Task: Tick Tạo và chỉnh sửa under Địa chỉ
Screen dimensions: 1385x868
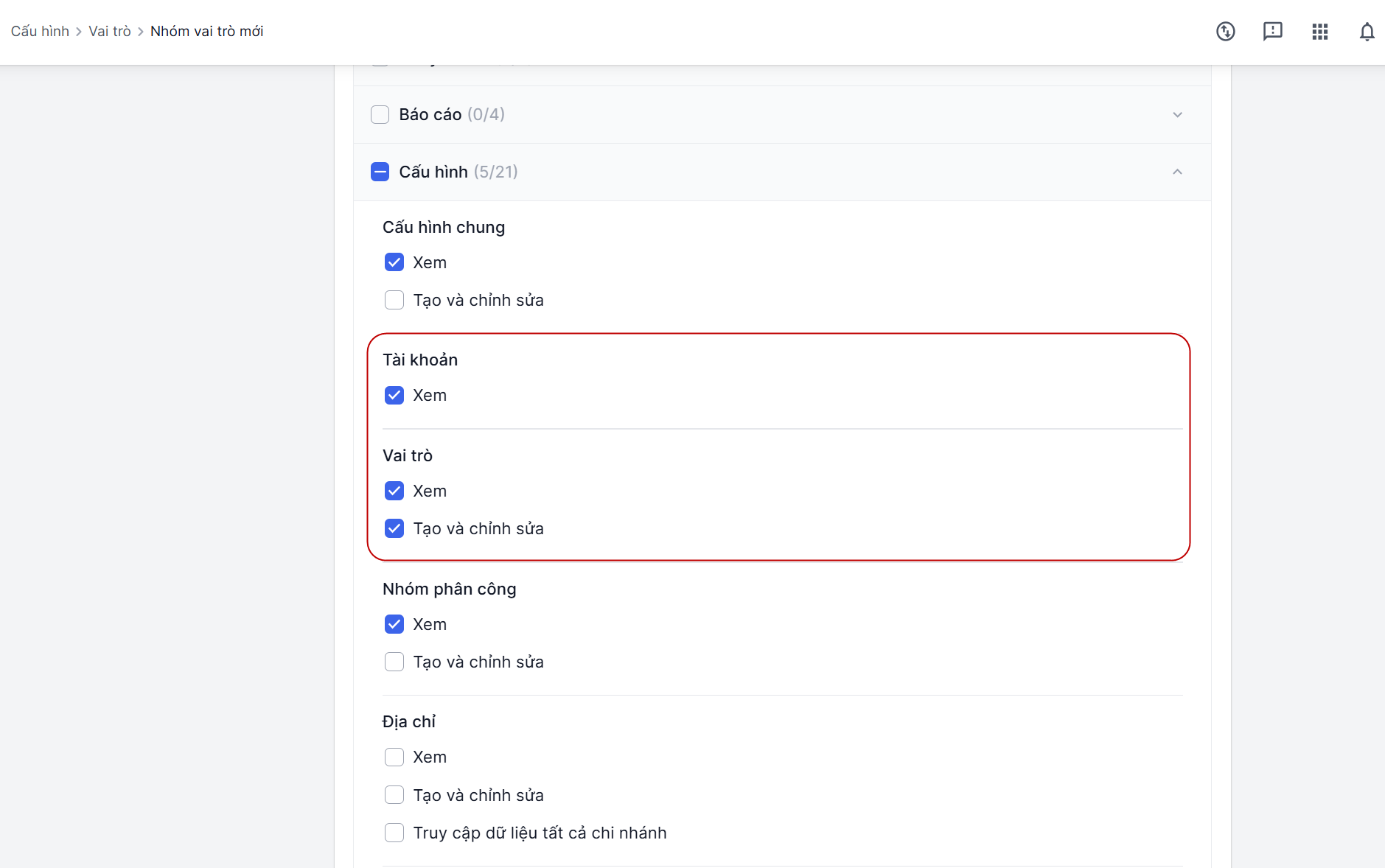Action: click(x=394, y=795)
